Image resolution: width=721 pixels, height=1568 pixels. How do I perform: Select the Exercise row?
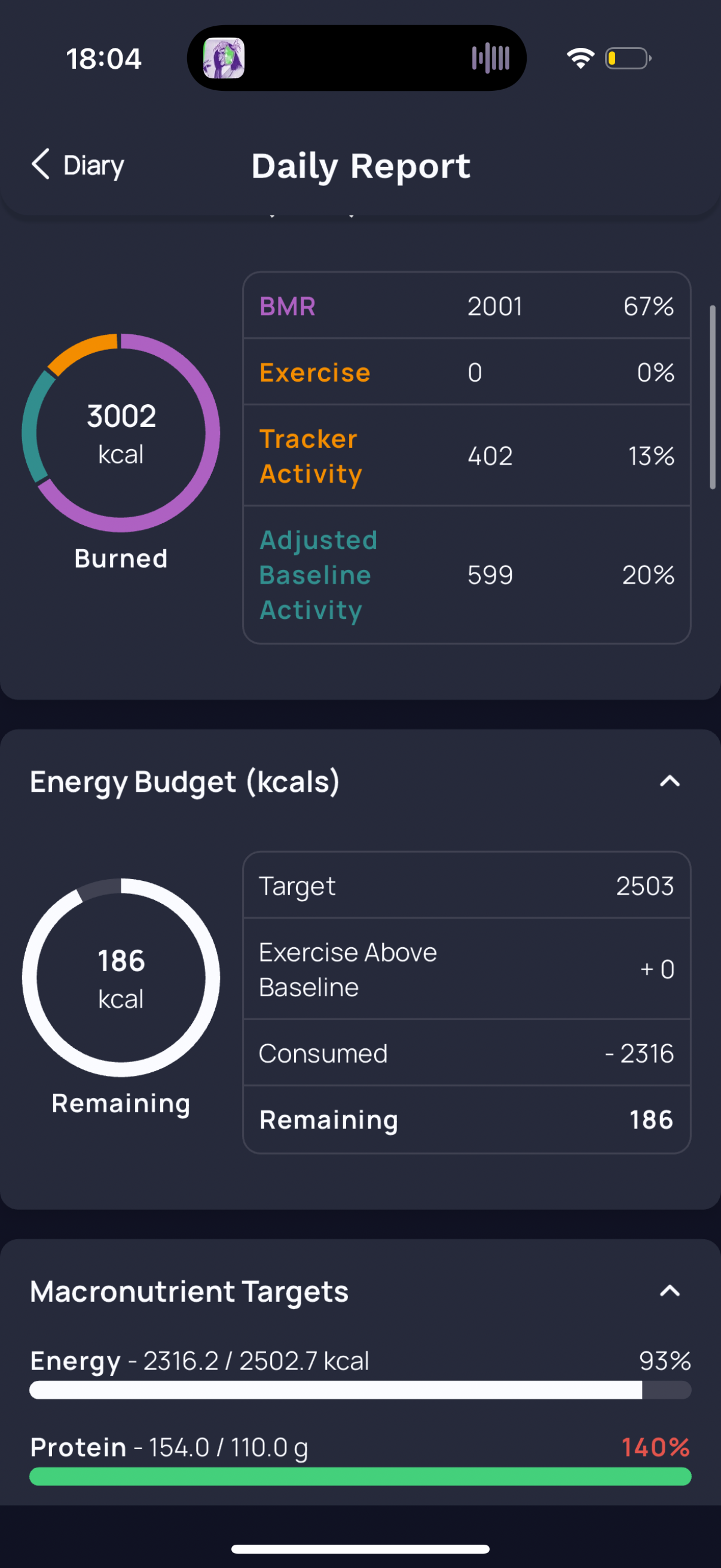click(467, 372)
